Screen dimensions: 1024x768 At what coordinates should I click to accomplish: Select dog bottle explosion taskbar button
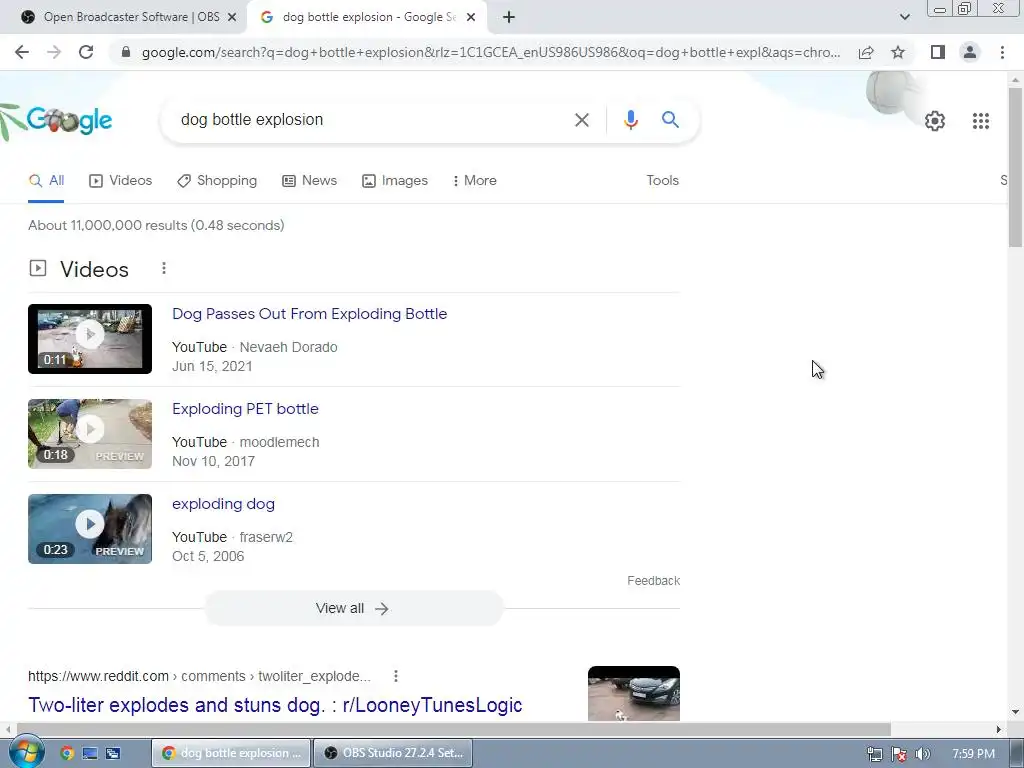[x=231, y=753]
